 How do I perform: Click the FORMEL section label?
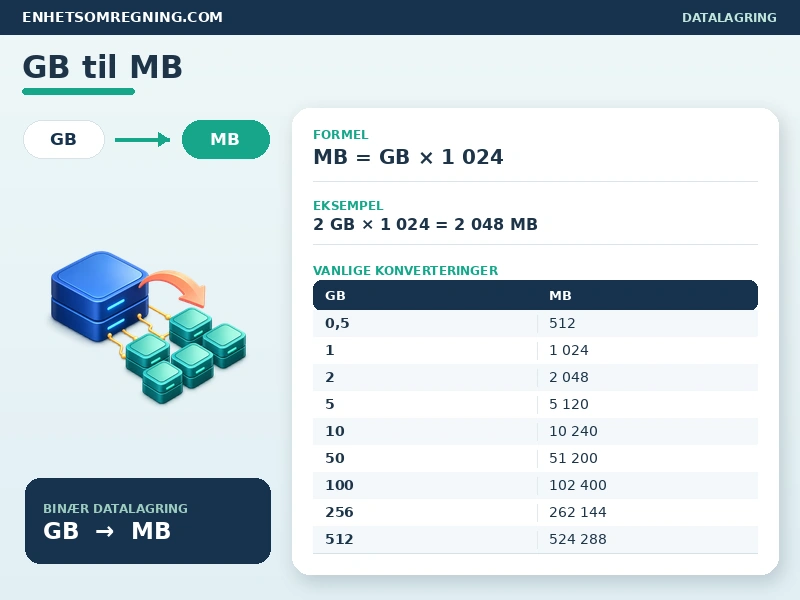tap(340, 135)
